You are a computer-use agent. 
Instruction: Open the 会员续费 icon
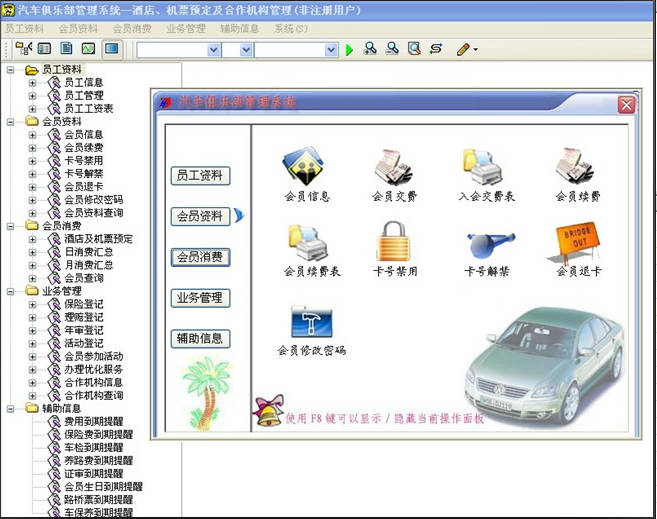point(574,166)
